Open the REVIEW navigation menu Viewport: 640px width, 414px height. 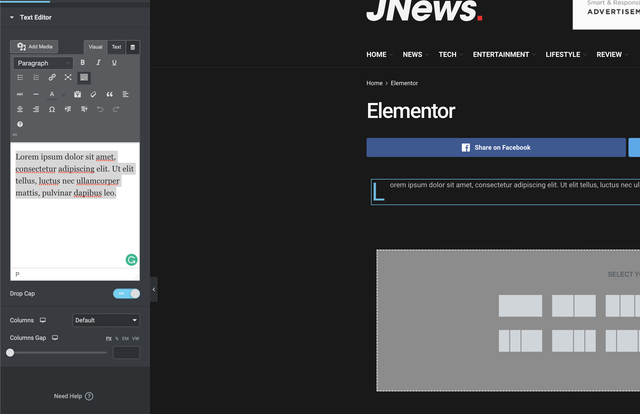click(612, 55)
